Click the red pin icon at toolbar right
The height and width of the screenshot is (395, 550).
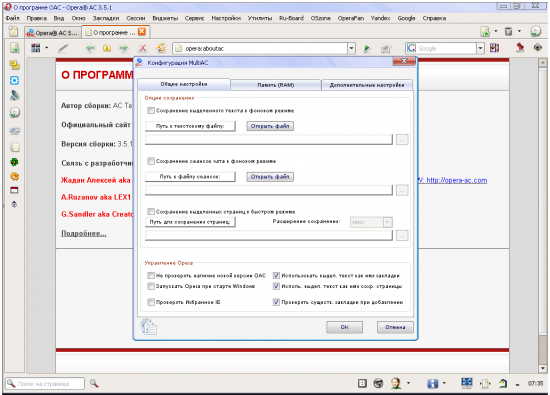tap(520, 47)
